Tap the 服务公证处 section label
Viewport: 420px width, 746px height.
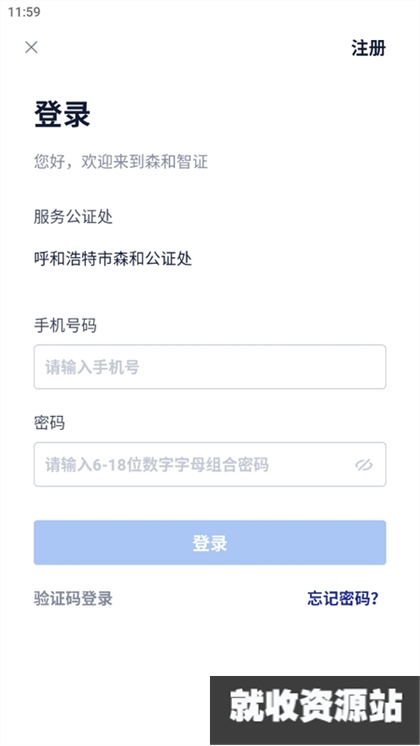coord(73,217)
